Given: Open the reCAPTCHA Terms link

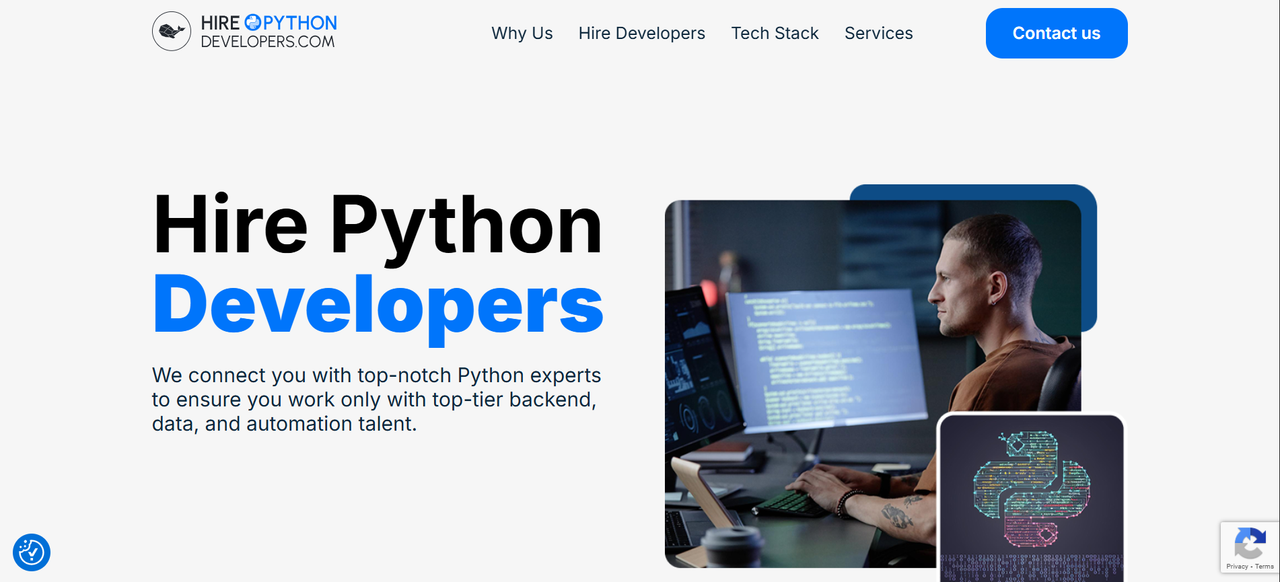Looking at the screenshot, I should 1264,567.
